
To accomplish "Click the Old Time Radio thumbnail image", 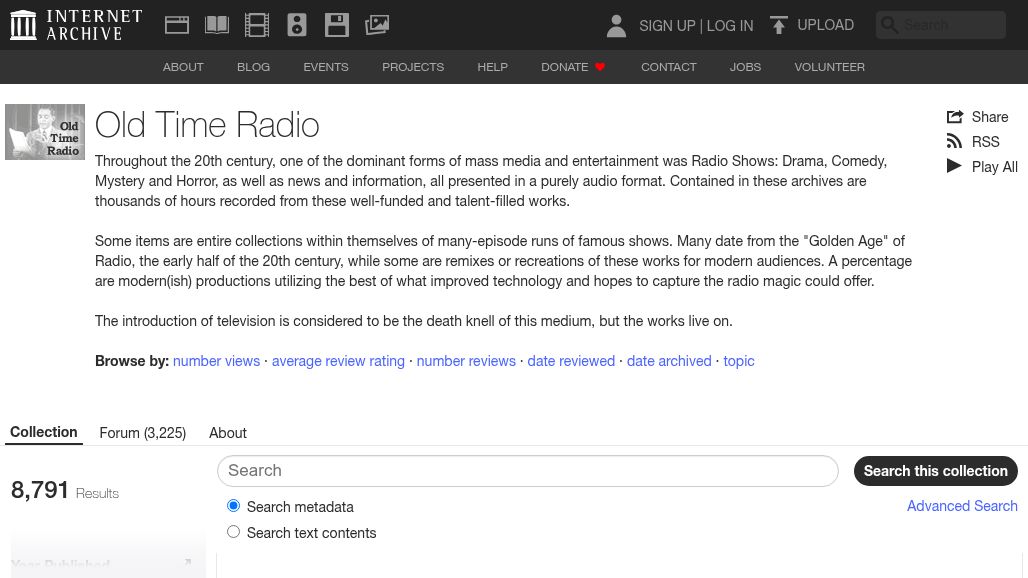I will (45, 132).
